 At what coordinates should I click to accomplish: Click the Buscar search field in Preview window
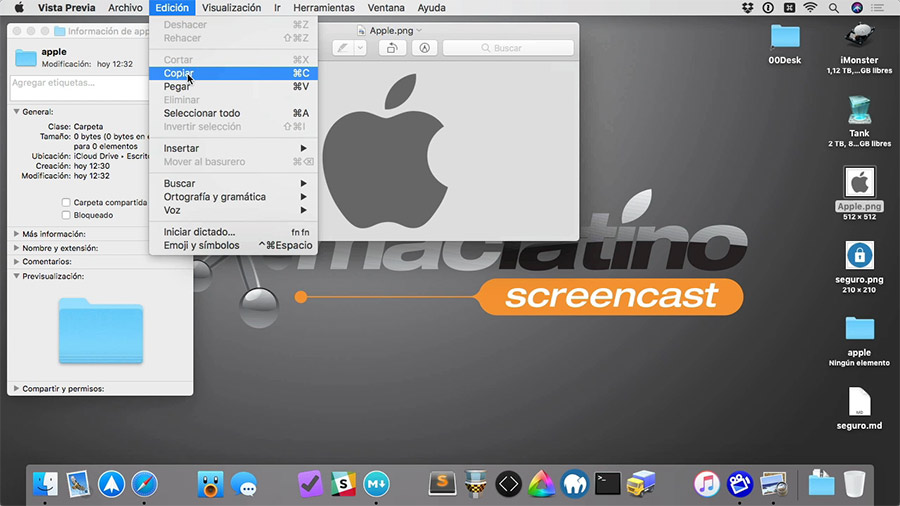click(x=508, y=48)
